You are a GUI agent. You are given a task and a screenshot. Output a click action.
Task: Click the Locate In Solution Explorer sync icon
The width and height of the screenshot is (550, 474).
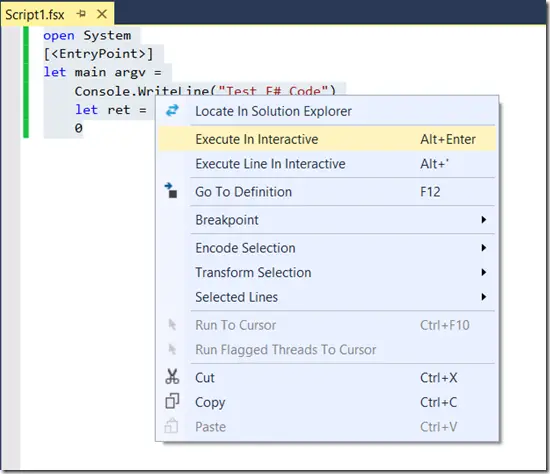tap(172, 111)
